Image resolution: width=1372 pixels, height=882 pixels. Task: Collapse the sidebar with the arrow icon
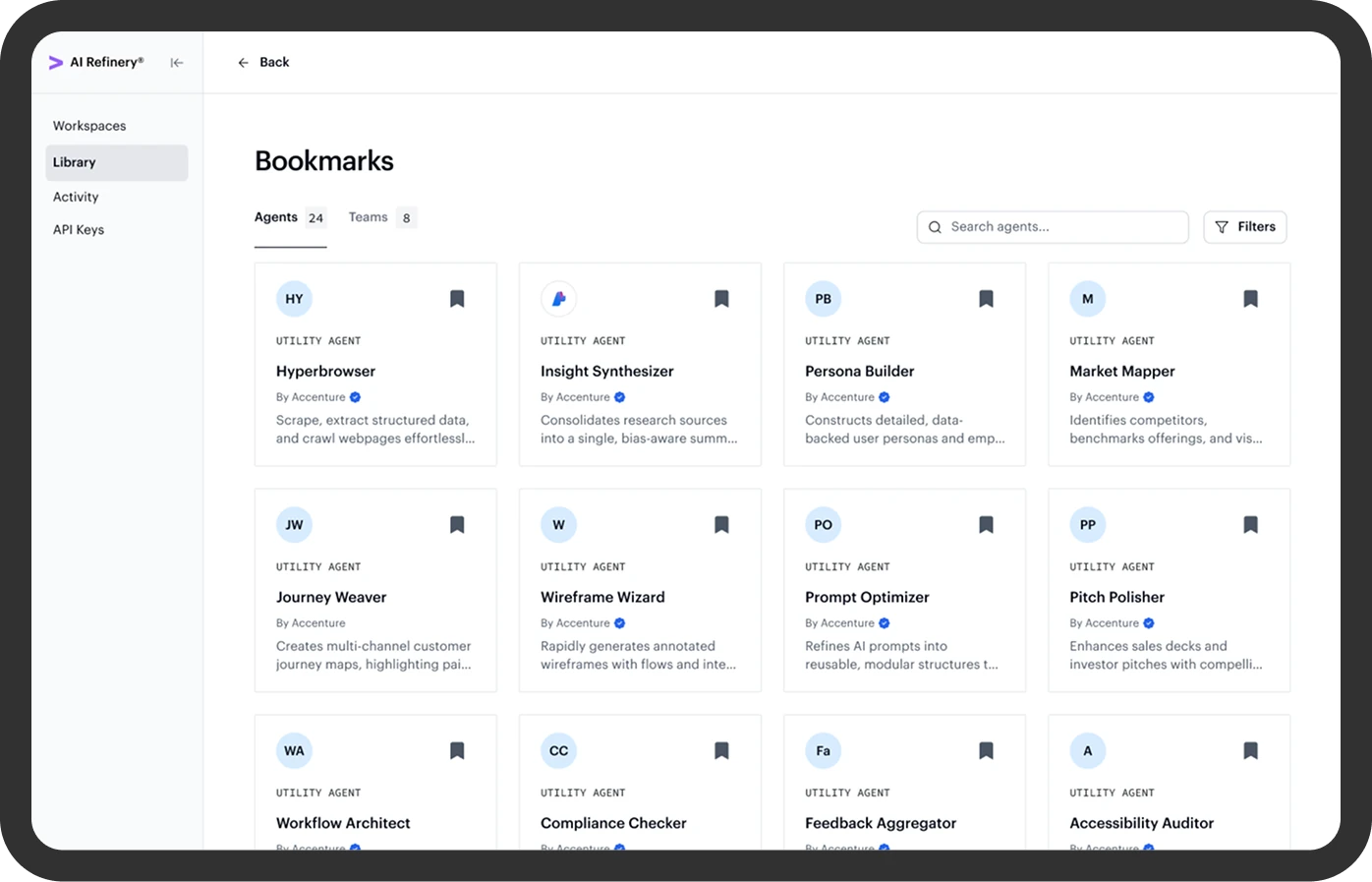point(177,63)
